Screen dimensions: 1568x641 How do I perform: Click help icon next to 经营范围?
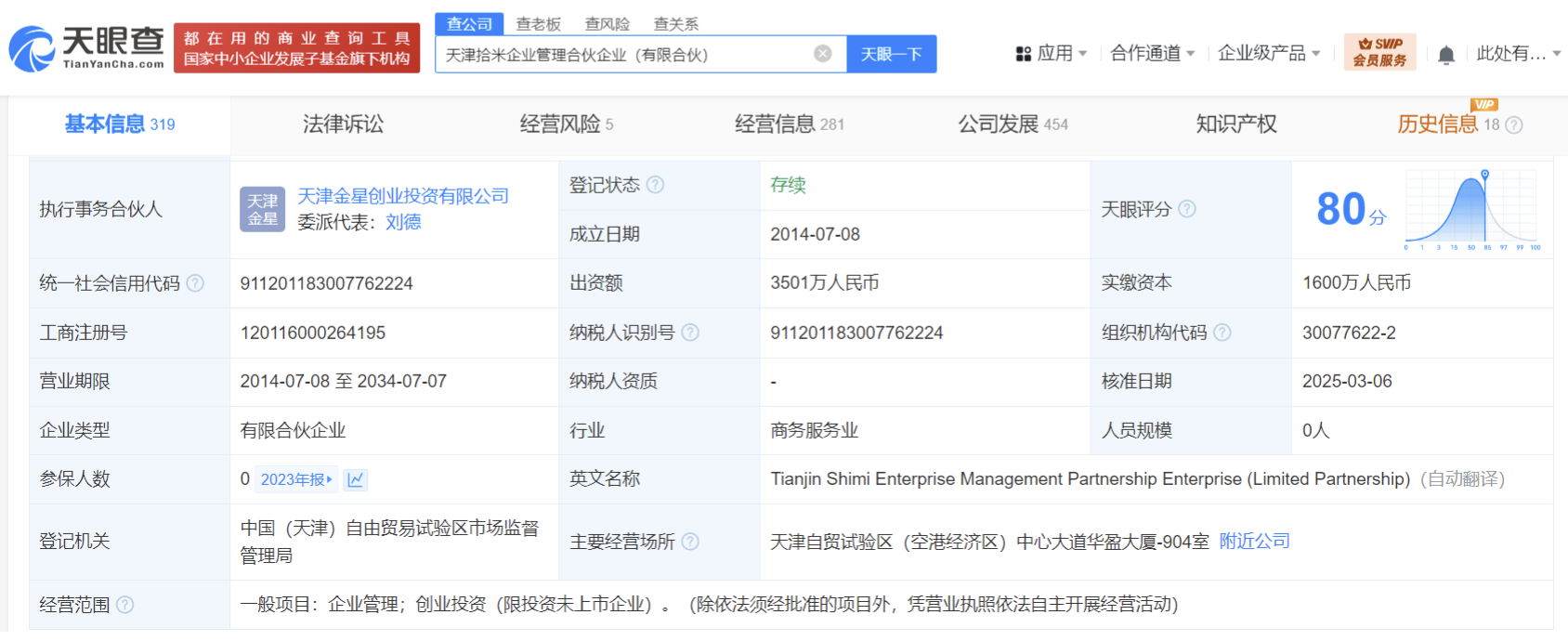coord(125,605)
